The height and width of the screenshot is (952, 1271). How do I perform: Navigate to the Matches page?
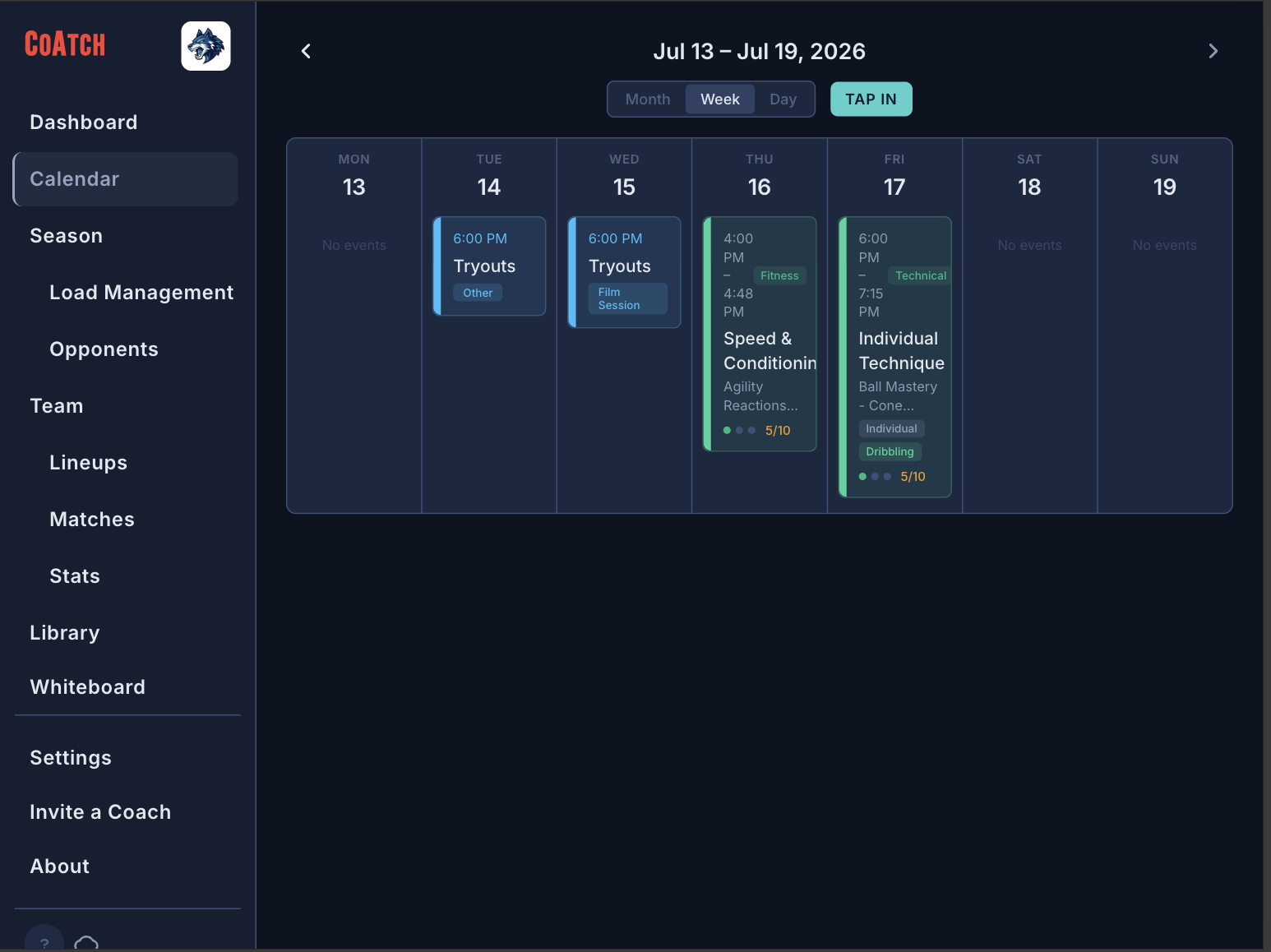92,519
